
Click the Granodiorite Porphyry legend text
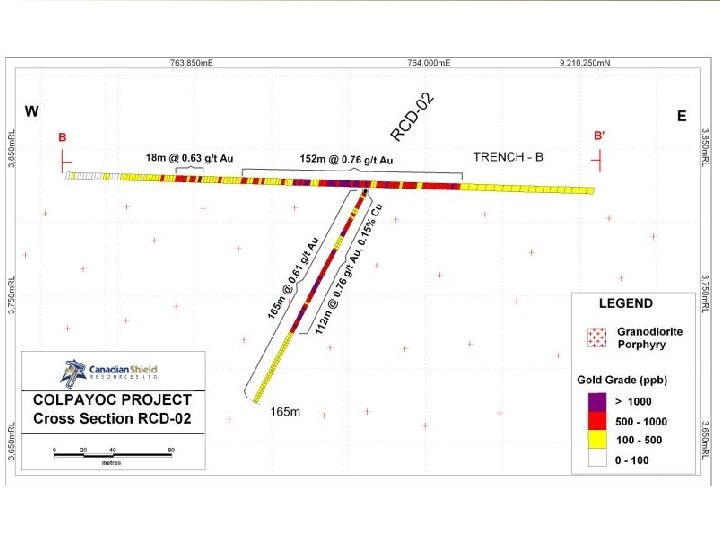click(650, 338)
